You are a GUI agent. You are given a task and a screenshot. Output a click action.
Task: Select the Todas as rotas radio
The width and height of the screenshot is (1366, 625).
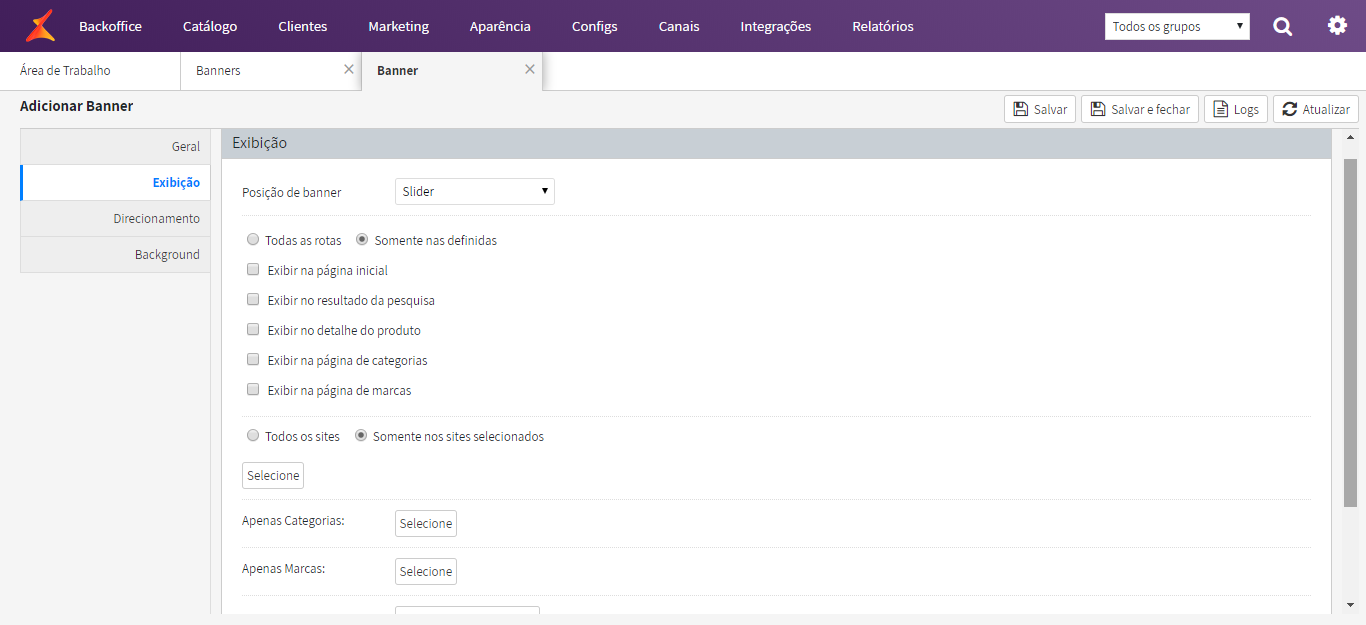click(253, 240)
